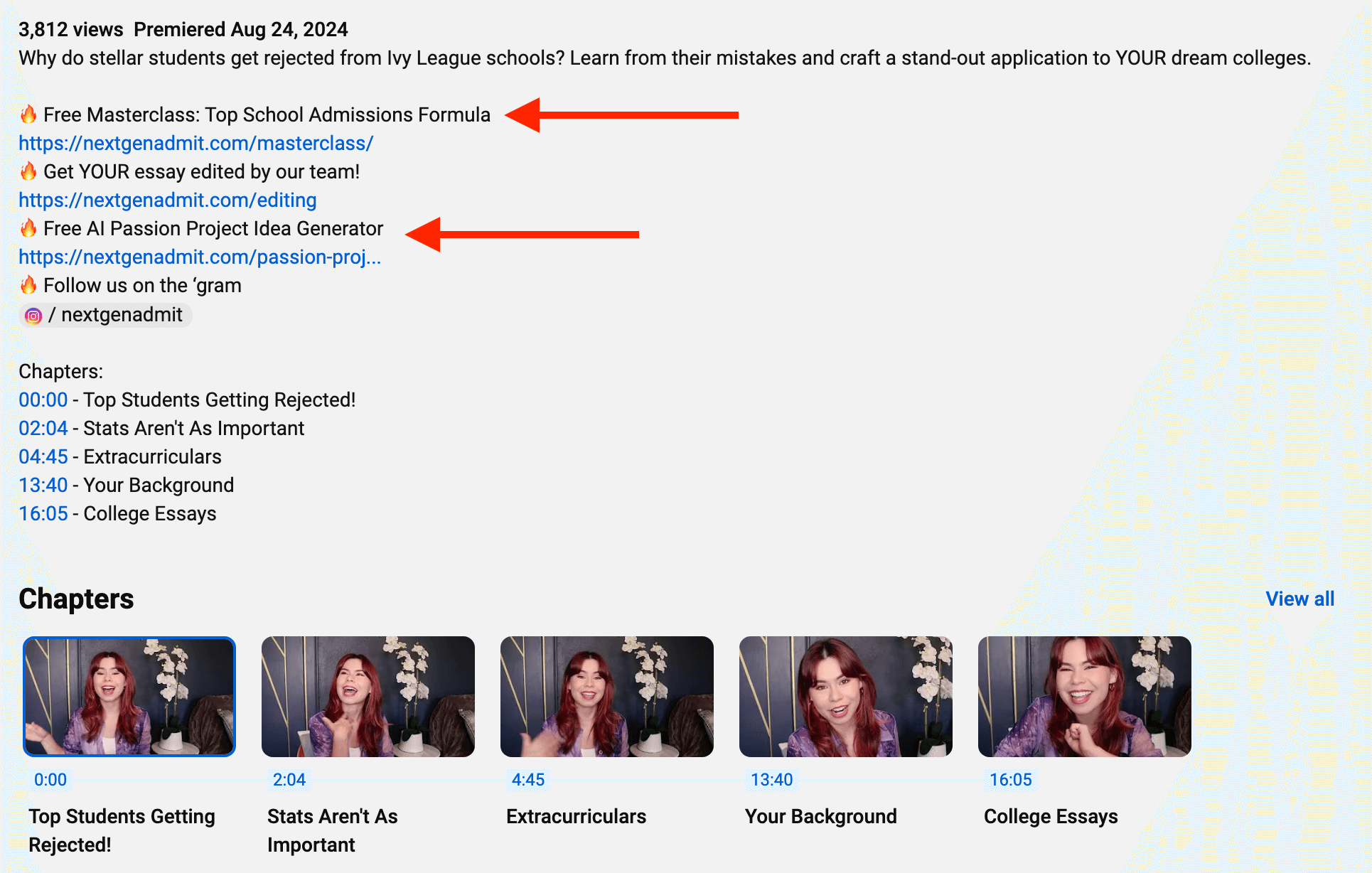Select the Your Background chapter thumbnail

(x=845, y=697)
